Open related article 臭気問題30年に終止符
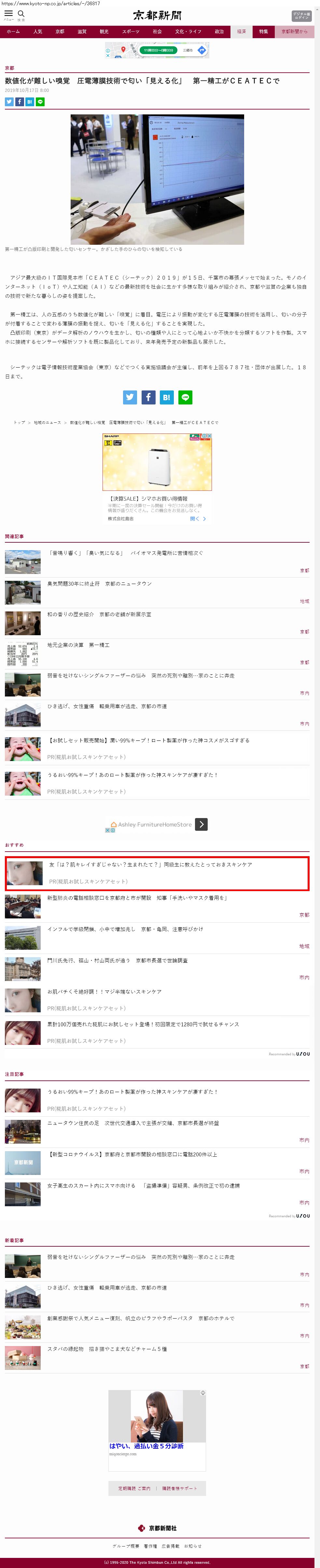320x1568 pixels. (100, 584)
